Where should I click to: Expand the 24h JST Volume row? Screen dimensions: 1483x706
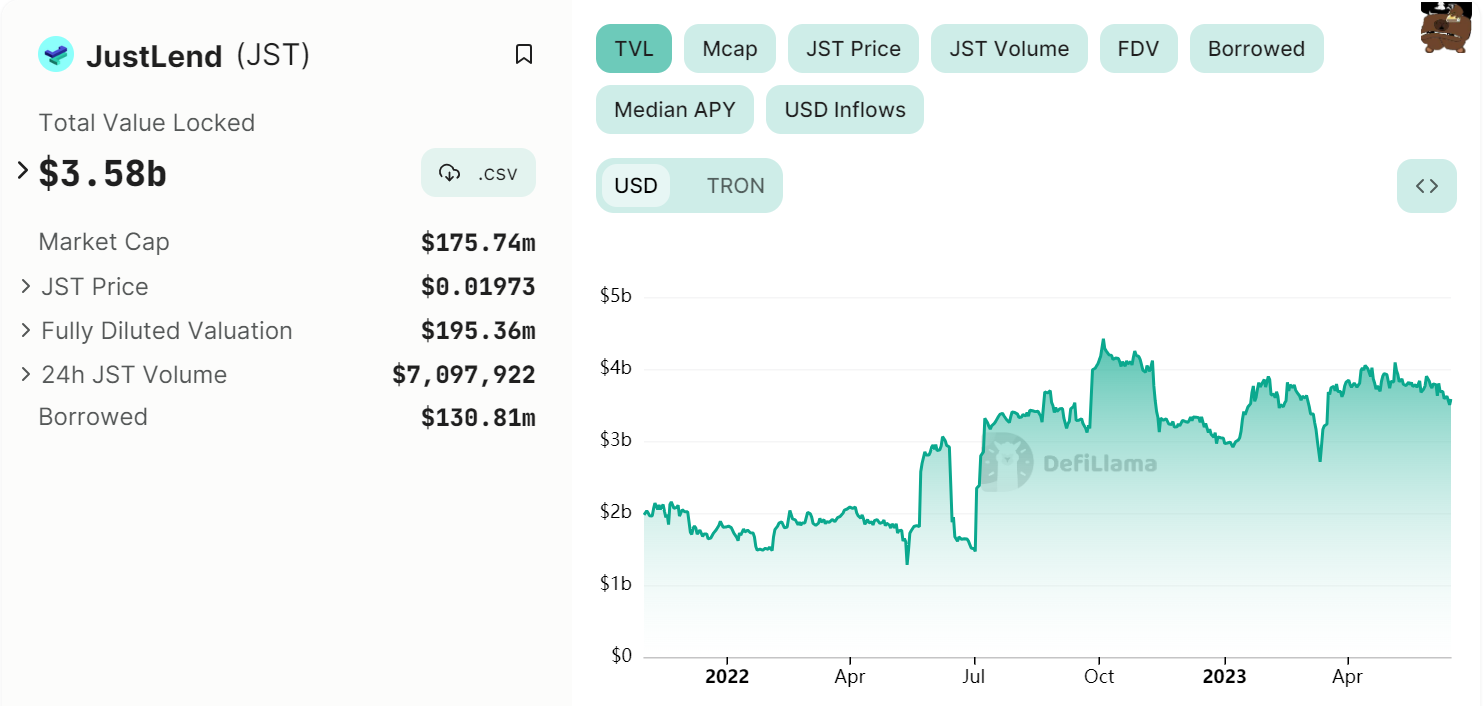[x=25, y=375]
